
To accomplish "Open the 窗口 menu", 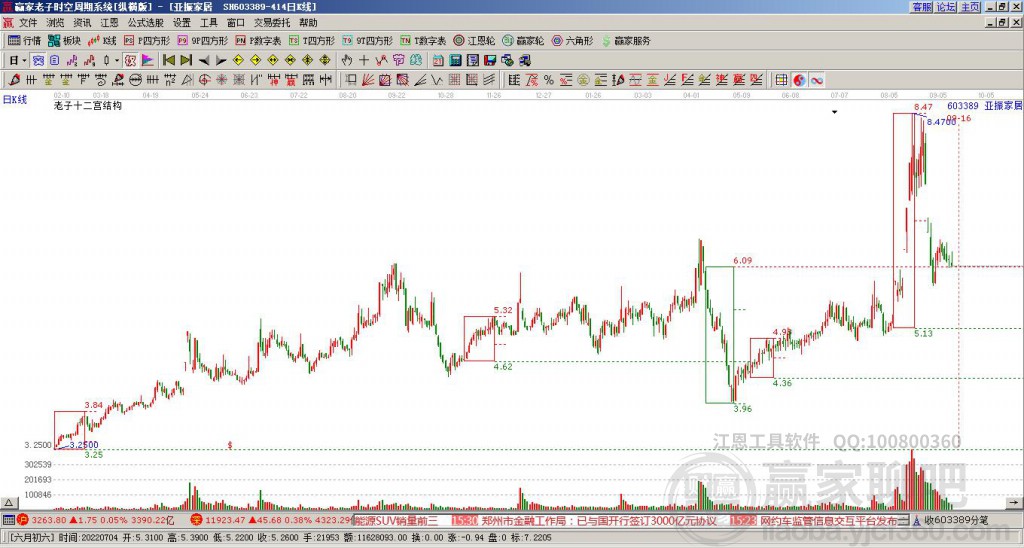I will click(x=236, y=23).
